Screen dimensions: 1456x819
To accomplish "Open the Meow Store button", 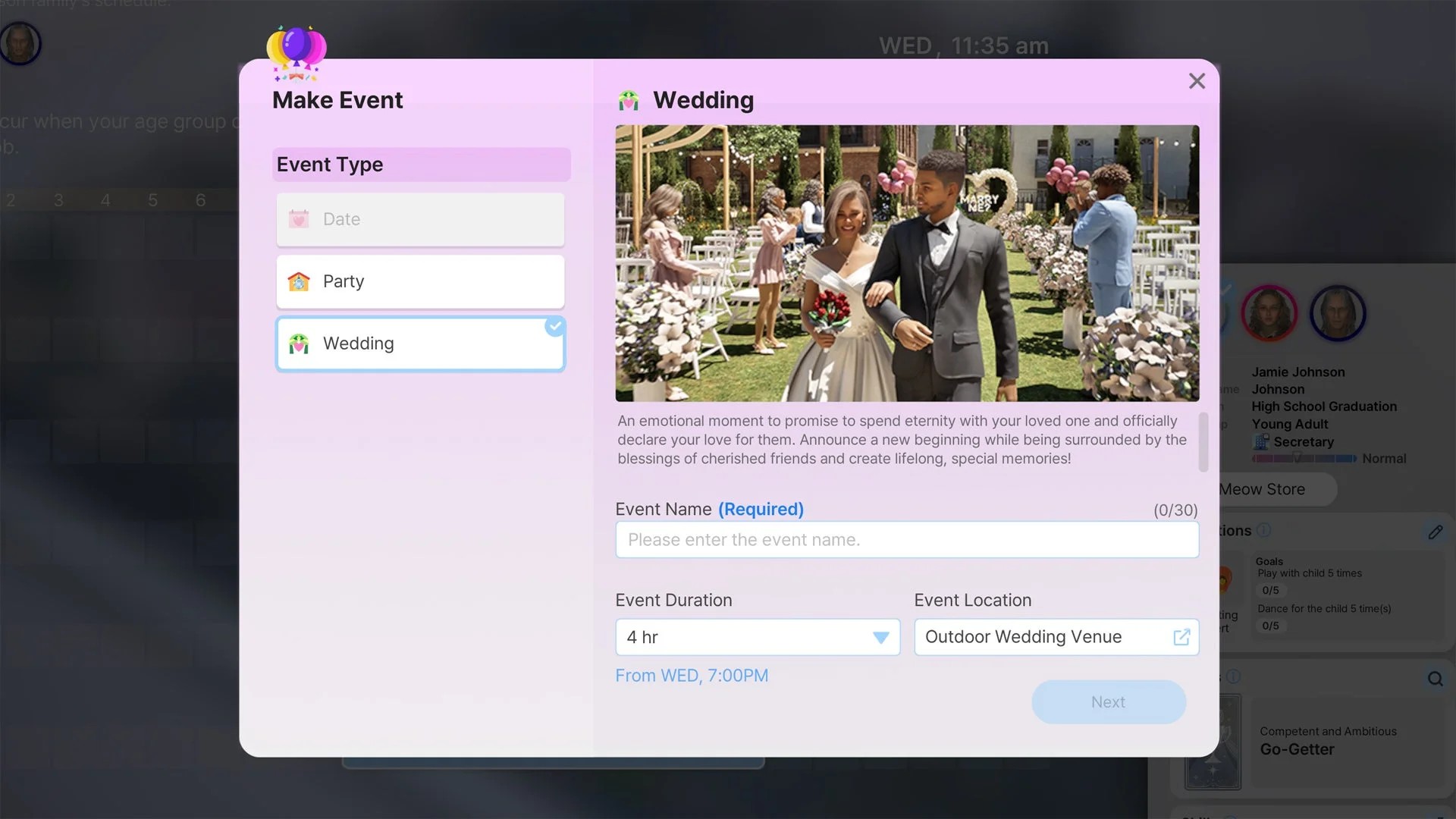I will [1274, 489].
